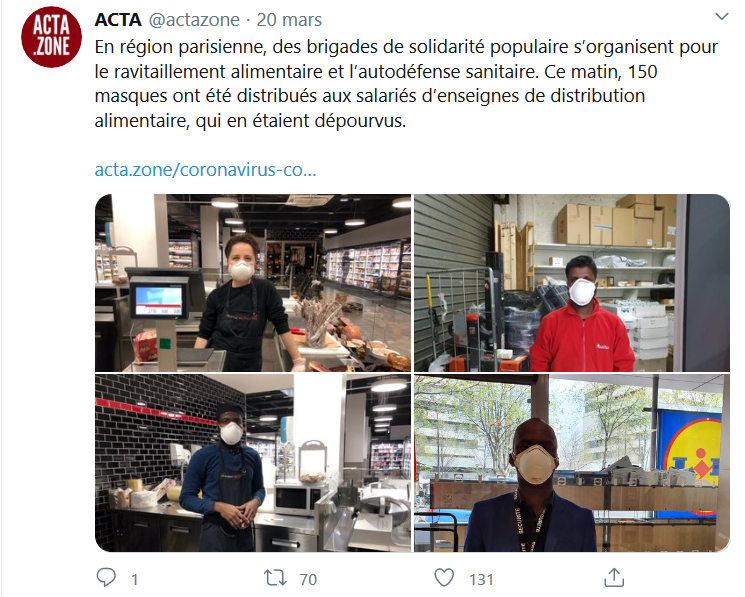Open the 20 mars timestamp link
This screenshot has width=745, height=597.
click(x=289, y=20)
